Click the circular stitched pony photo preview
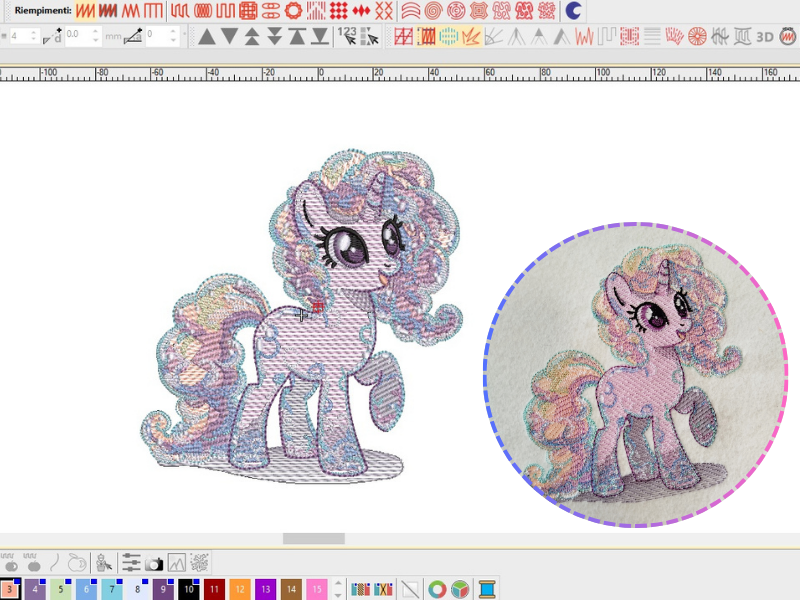 [x=636, y=374]
